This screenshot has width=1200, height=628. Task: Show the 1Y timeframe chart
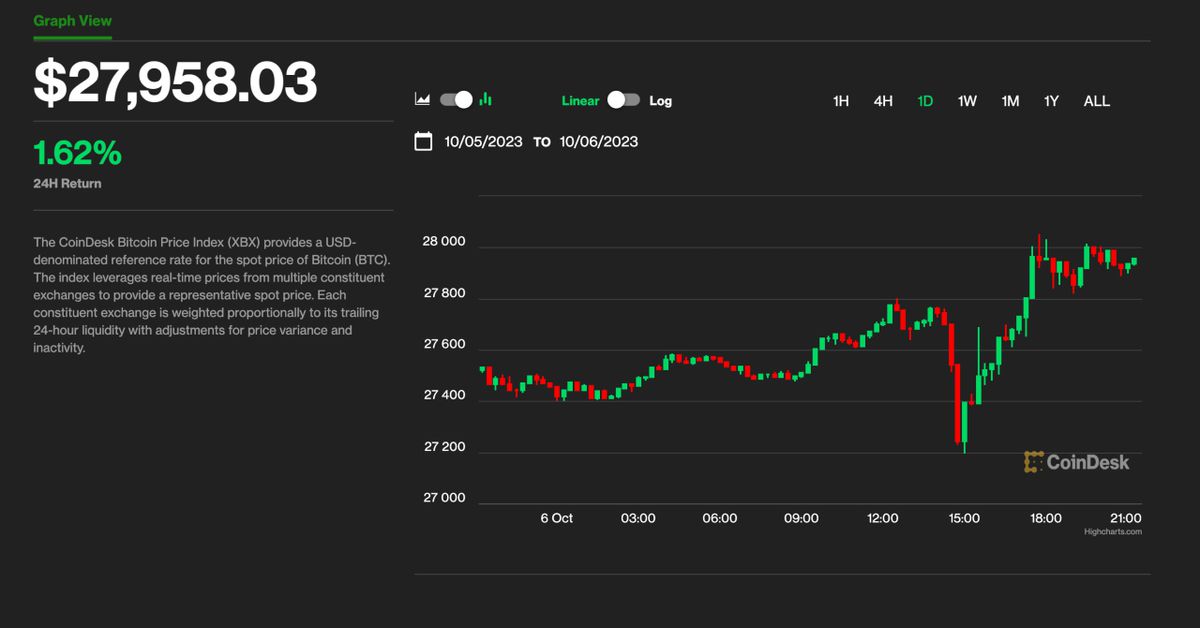[1050, 101]
